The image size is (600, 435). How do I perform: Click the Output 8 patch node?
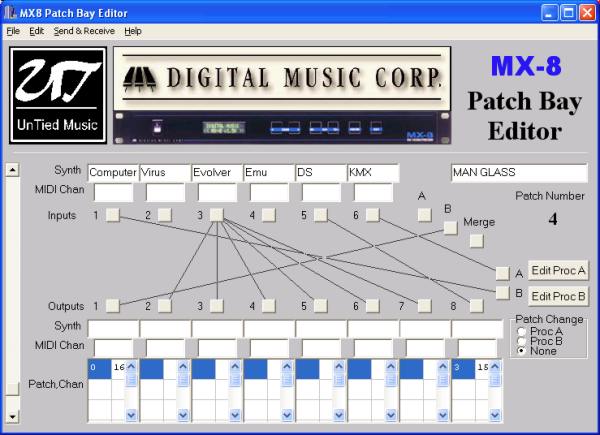pyautogui.click(x=476, y=306)
